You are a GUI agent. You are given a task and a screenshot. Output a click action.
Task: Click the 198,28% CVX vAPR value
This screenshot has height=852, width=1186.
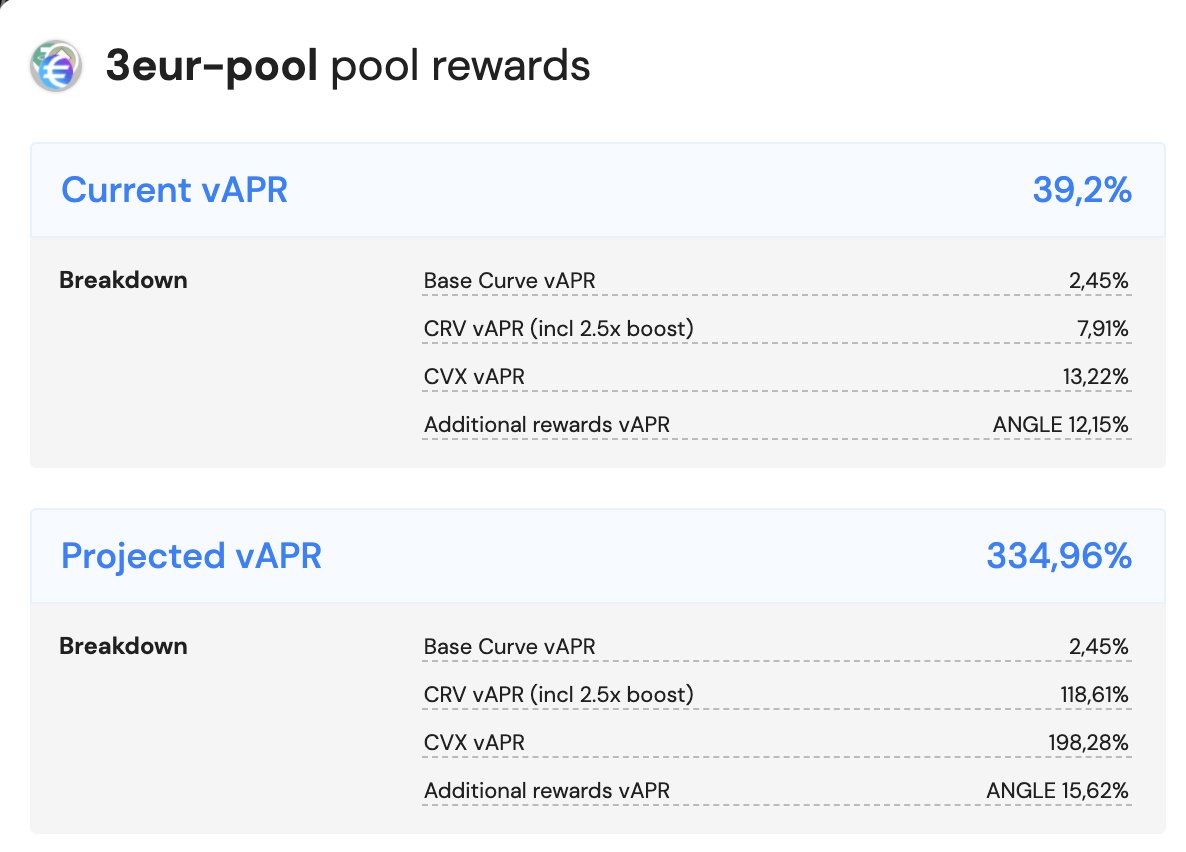(x=1092, y=743)
